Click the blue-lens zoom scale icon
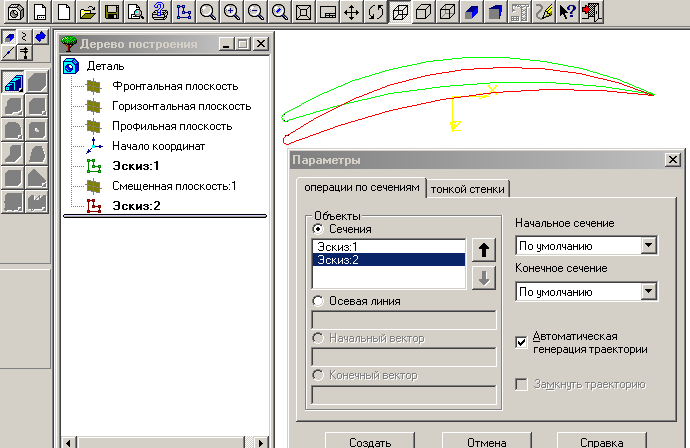 [x=279, y=12]
